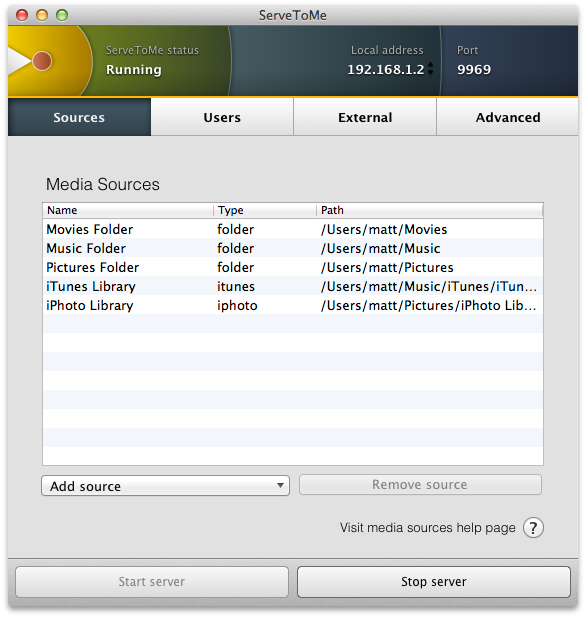Sort by the Name column header
The image size is (586, 618).
(128, 210)
